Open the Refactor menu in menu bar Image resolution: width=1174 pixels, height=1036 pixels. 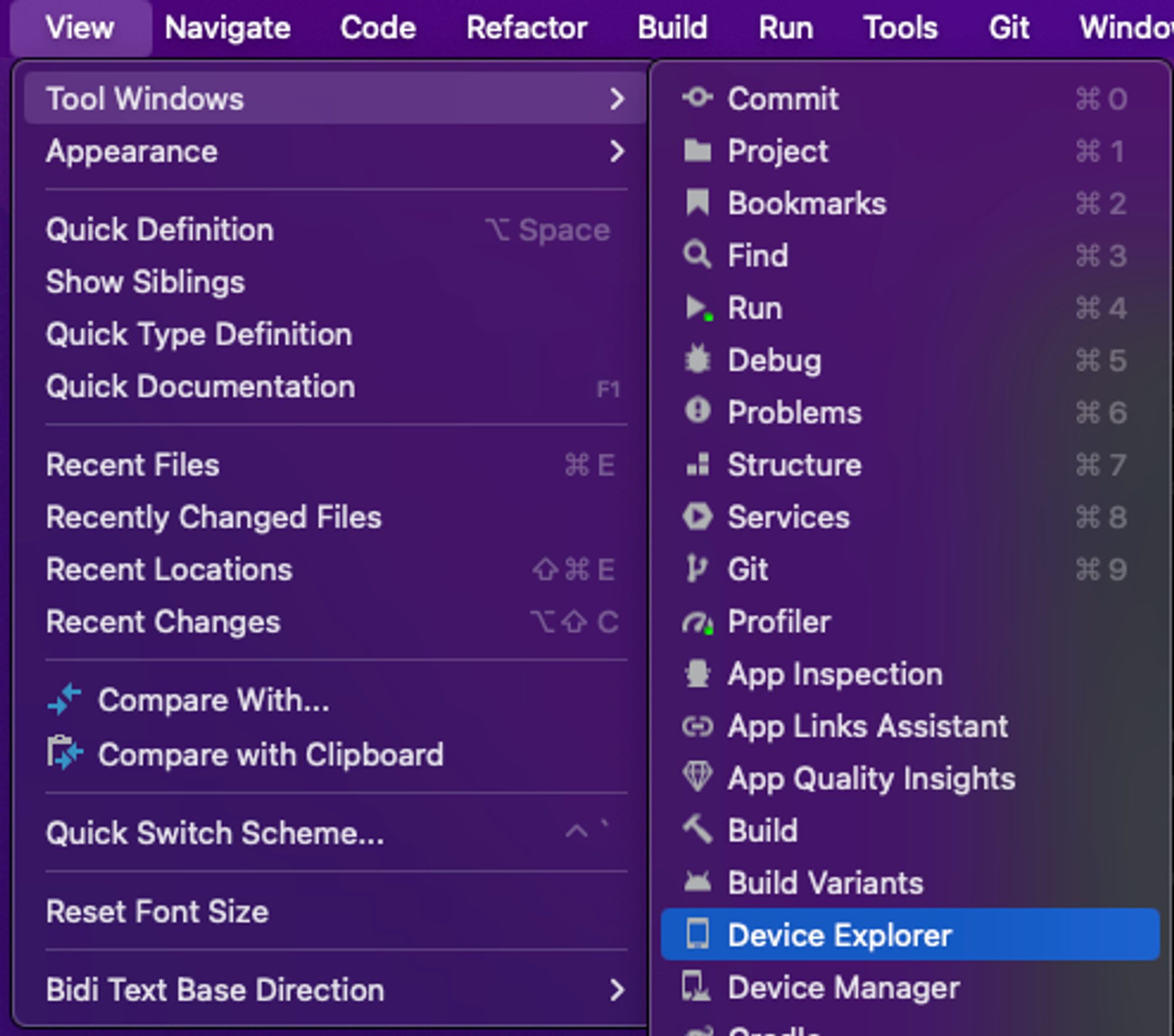pyautogui.click(x=527, y=28)
